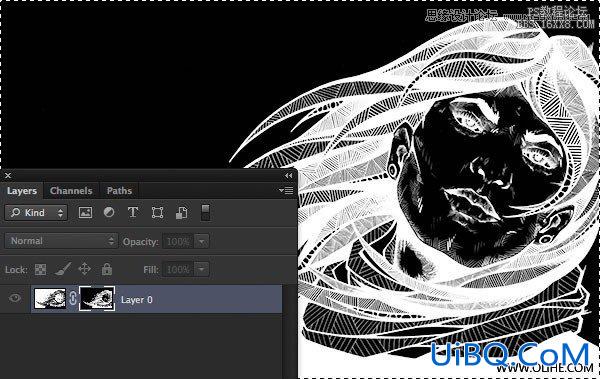
Task: Switch to the Channels tab
Action: pyautogui.click(x=71, y=191)
